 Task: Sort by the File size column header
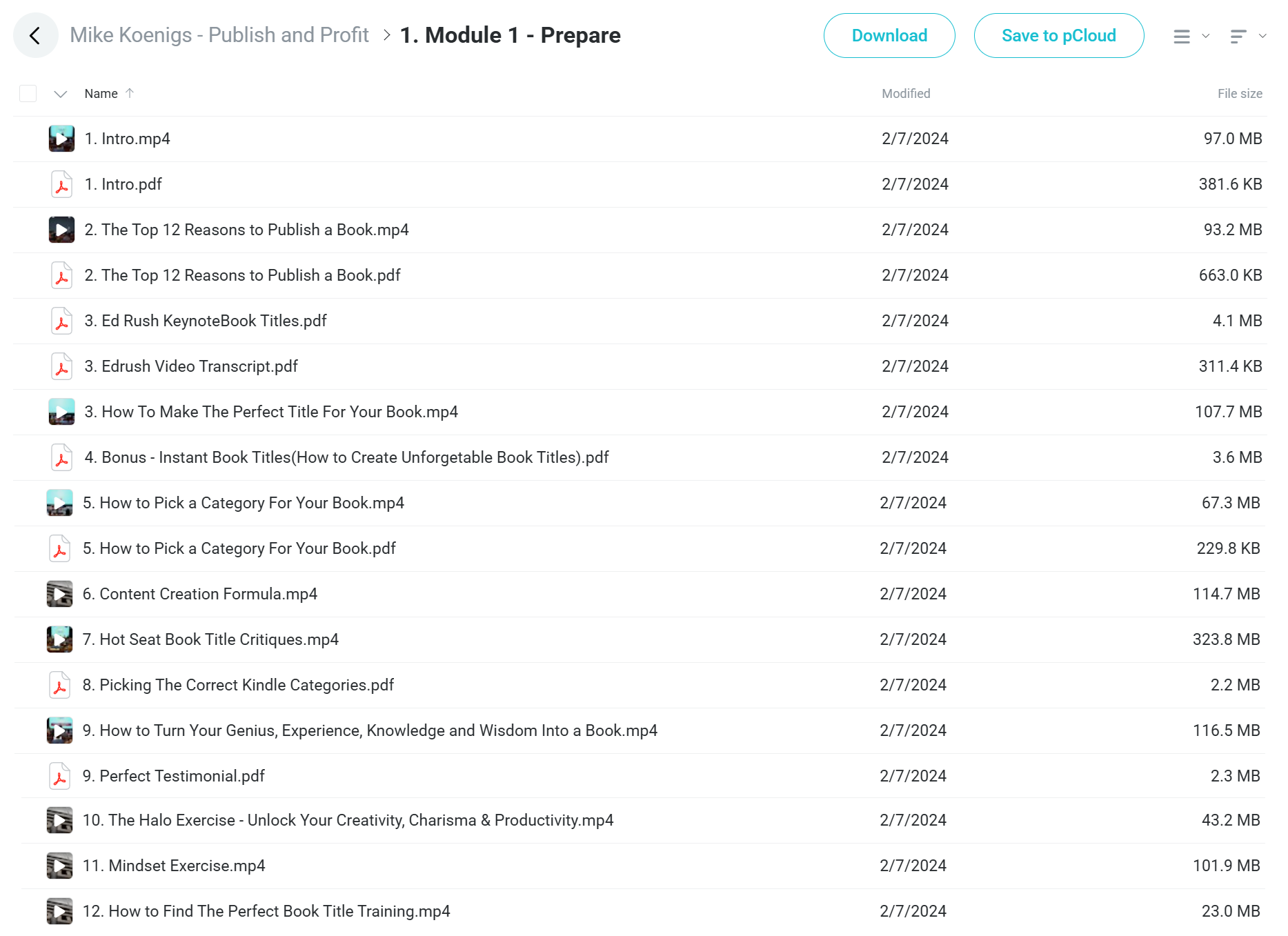tap(1240, 94)
